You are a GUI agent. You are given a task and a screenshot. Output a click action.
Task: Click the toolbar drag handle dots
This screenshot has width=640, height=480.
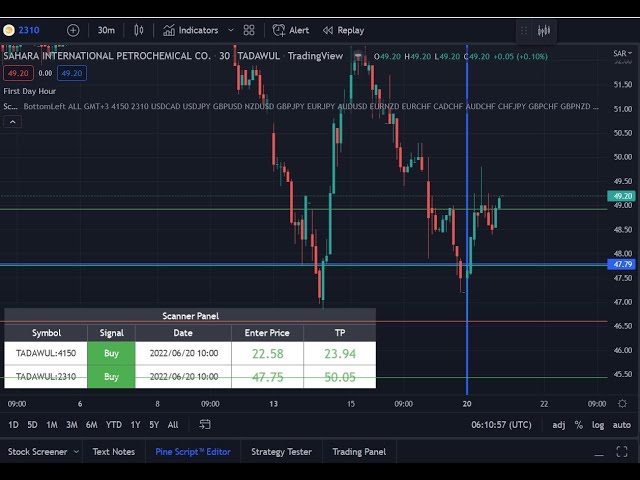(x=524, y=31)
